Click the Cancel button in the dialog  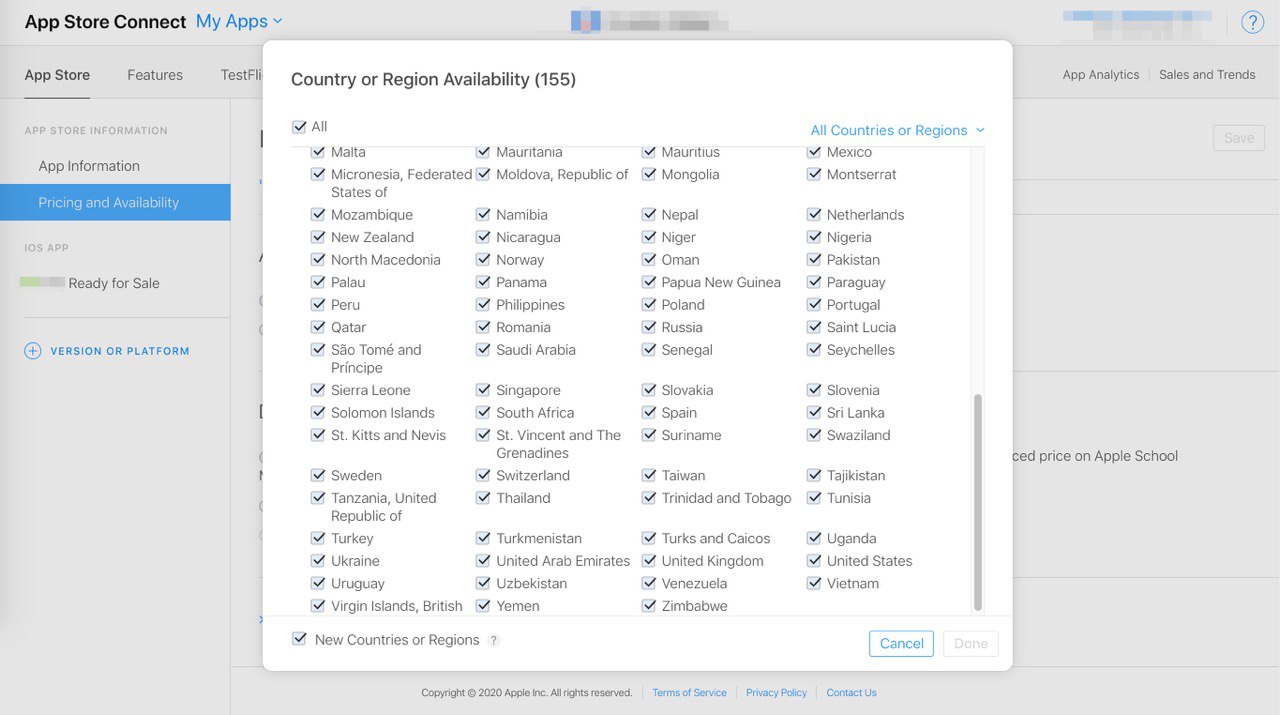pyautogui.click(x=901, y=644)
